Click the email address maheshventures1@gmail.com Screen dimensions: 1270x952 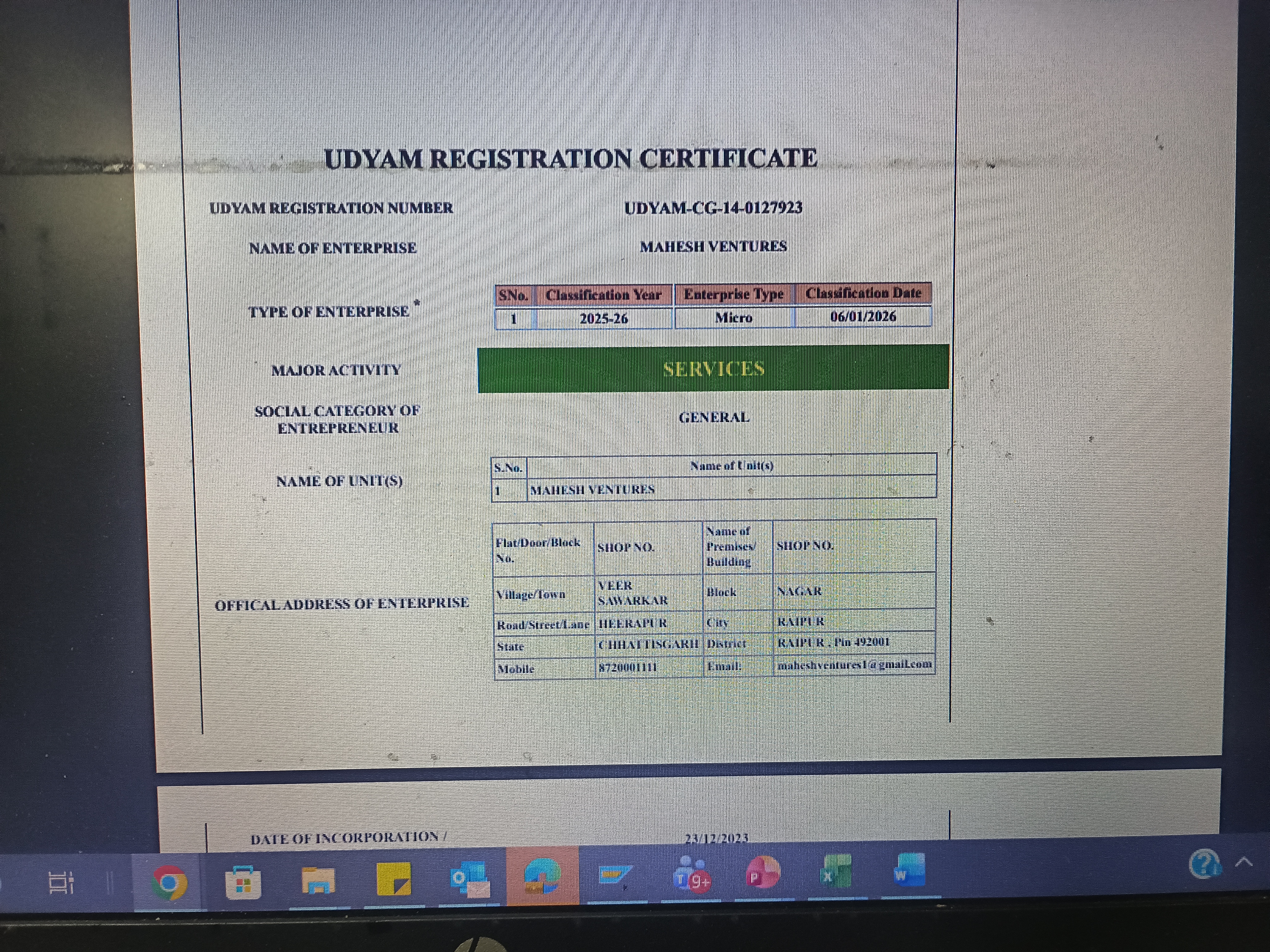[x=854, y=665]
